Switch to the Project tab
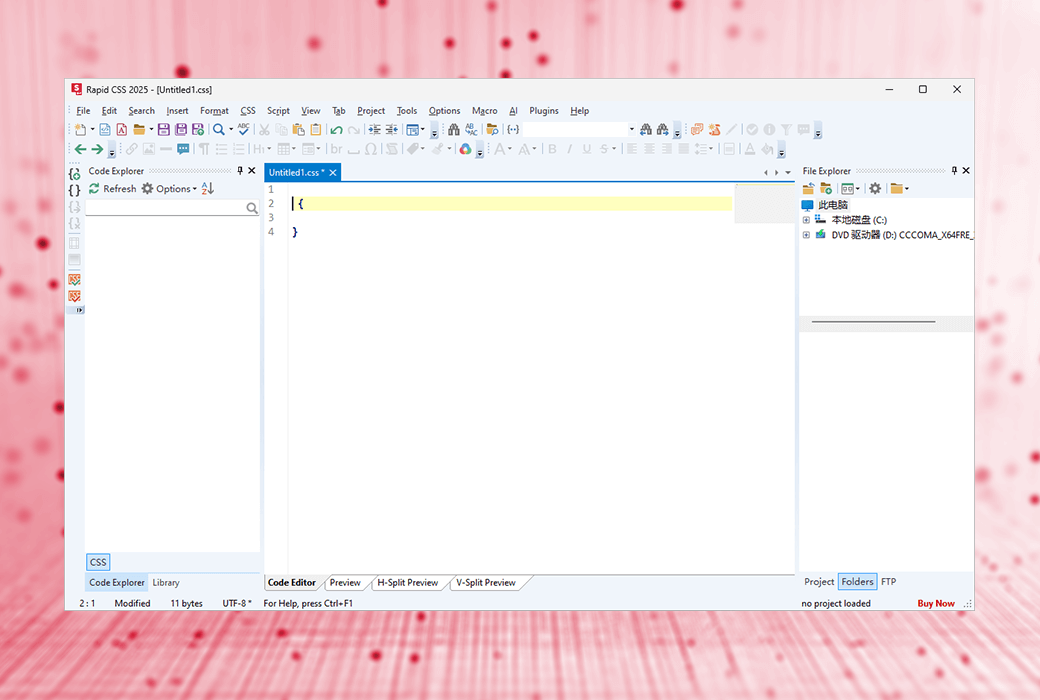Image resolution: width=1040 pixels, height=700 pixels. pos(819,582)
